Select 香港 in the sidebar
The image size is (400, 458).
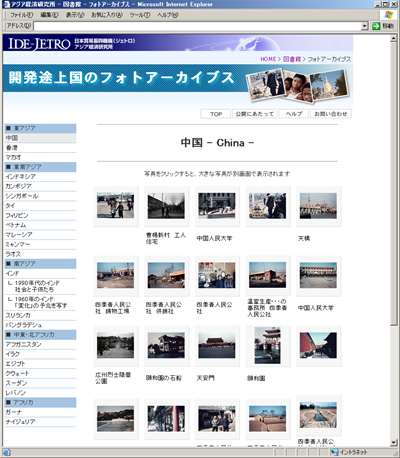tap(40, 148)
